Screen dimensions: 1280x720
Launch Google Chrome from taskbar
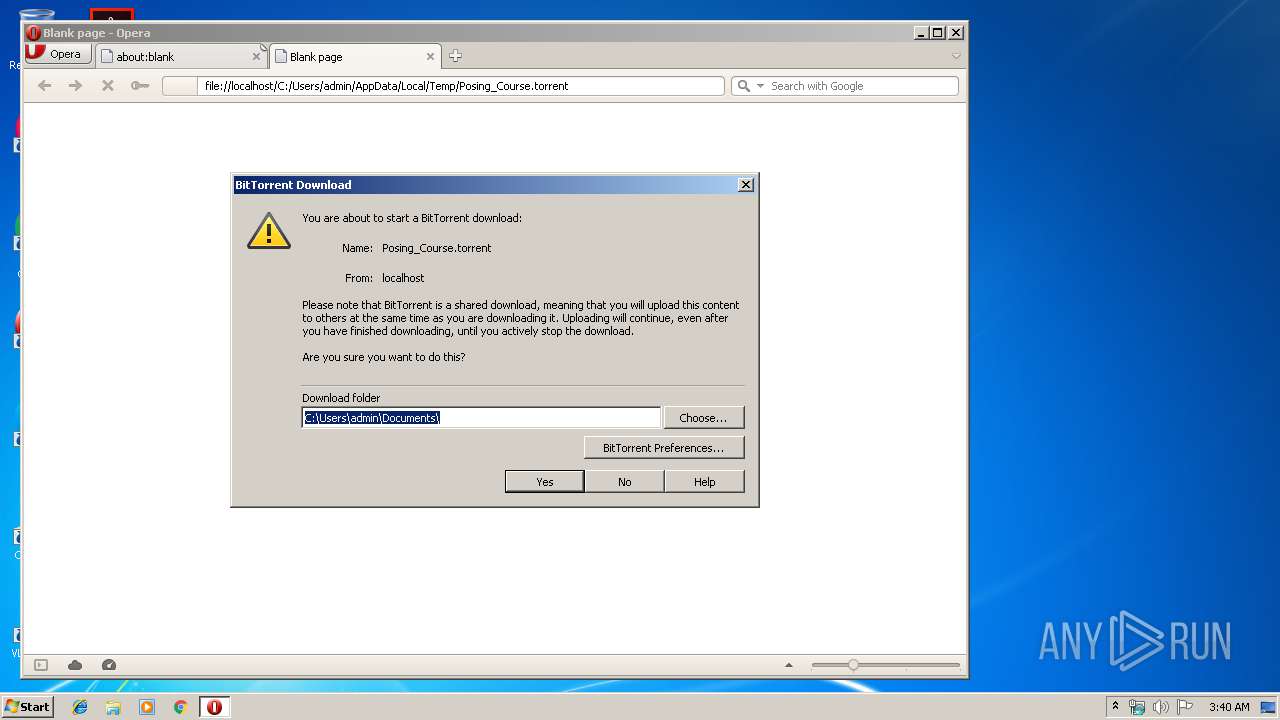click(x=180, y=707)
